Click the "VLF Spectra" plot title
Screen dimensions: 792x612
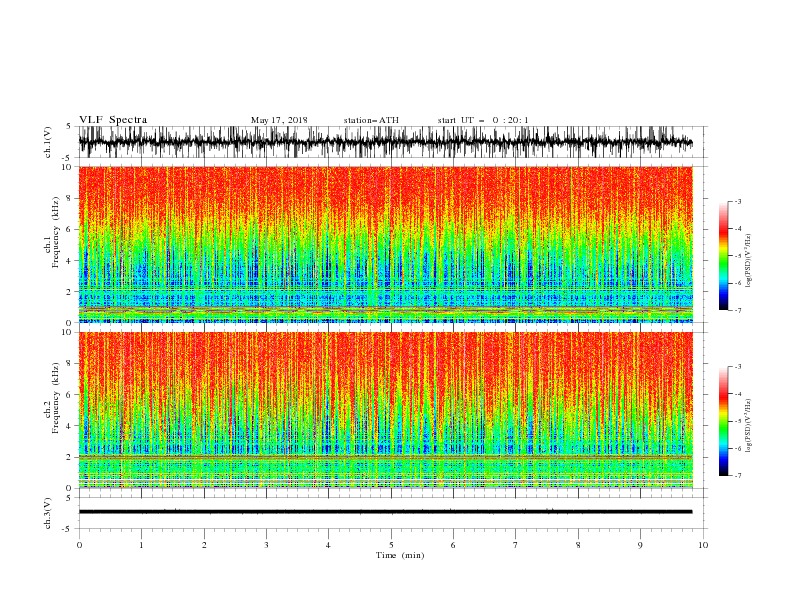click(113, 120)
